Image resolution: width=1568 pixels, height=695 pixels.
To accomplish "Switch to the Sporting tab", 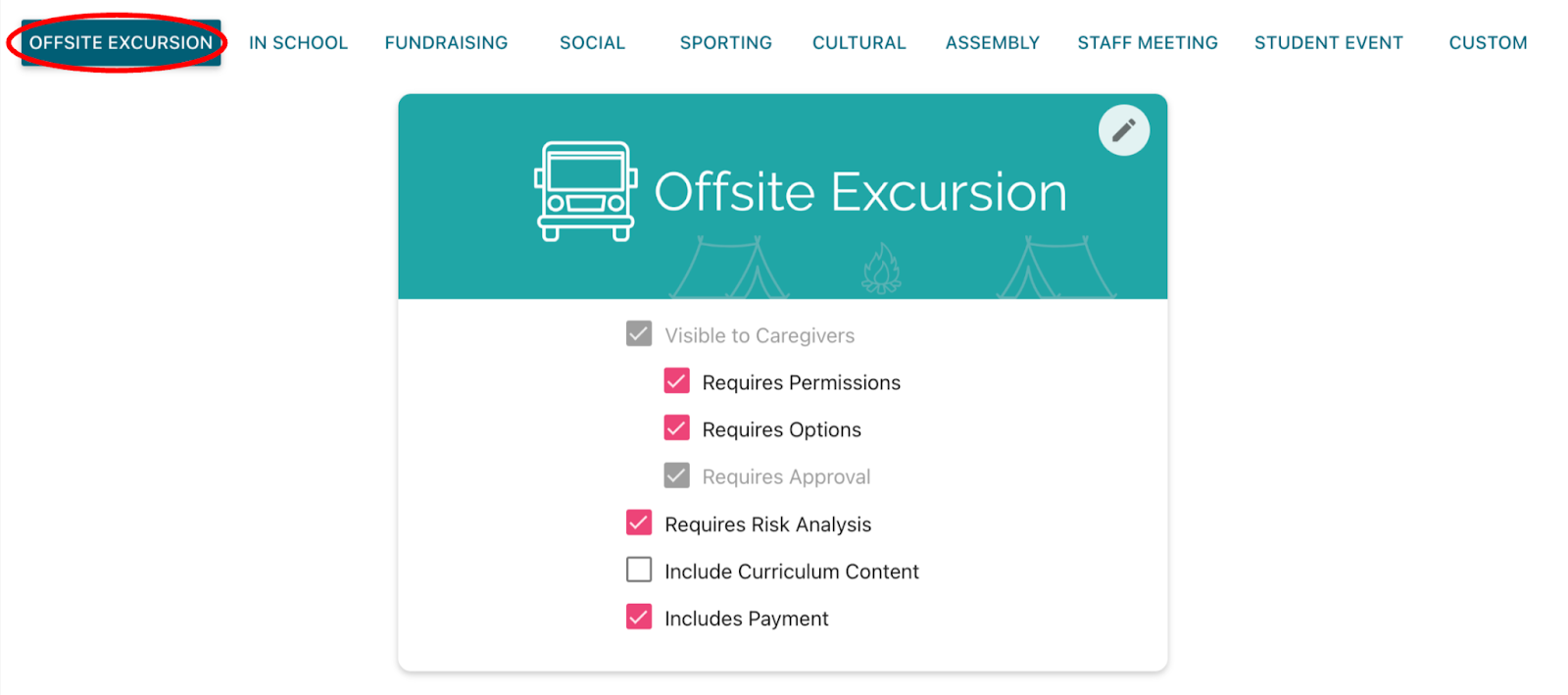I will [725, 43].
